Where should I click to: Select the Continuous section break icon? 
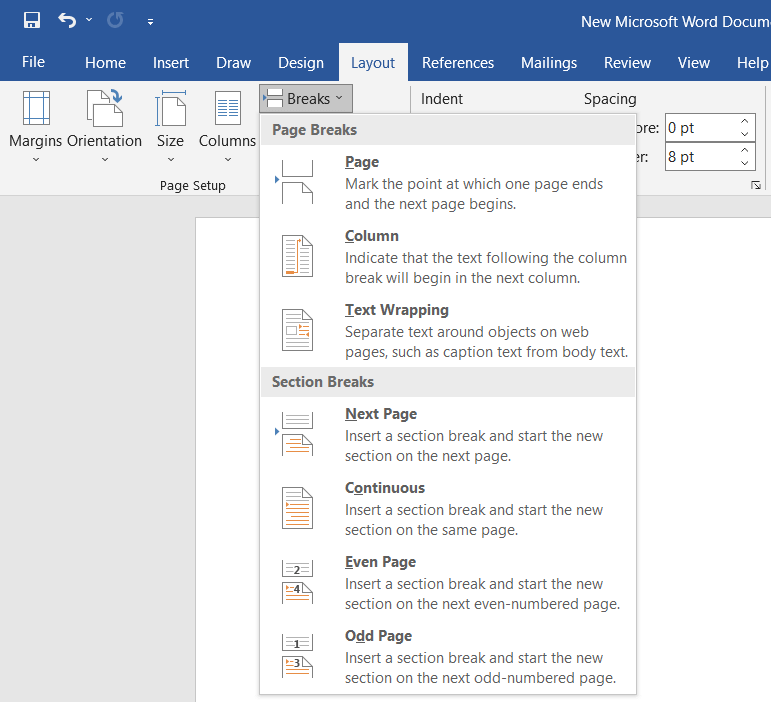[x=297, y=508]
